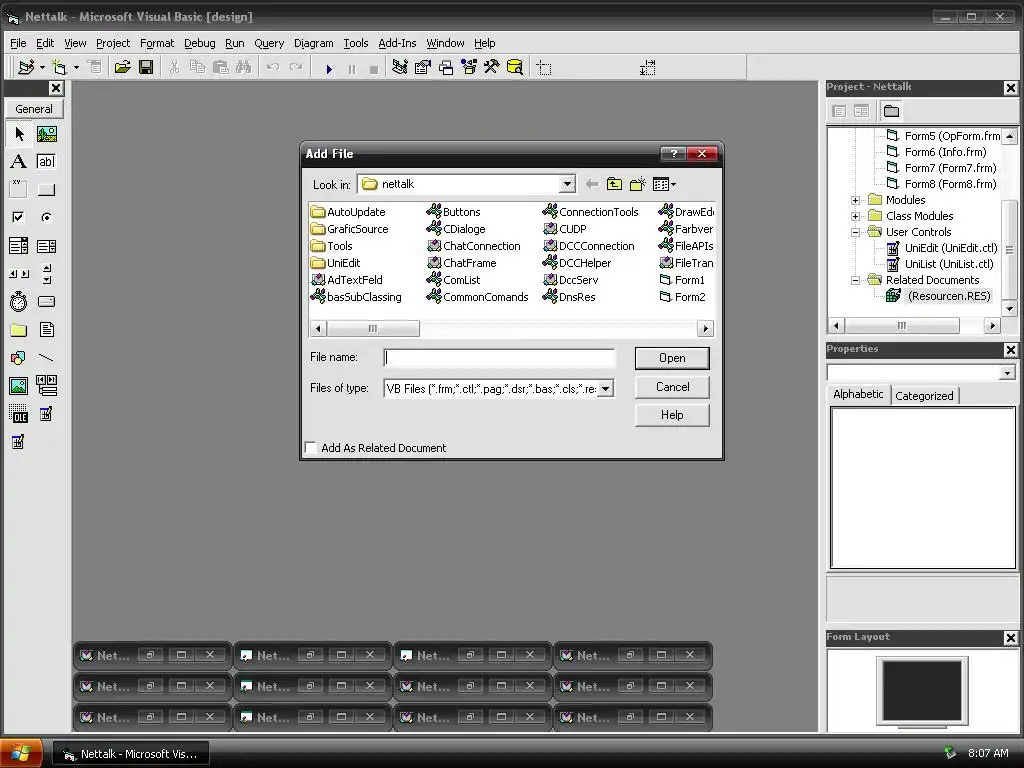The image size is (1024, 768).
Task: Select the AutoUpdate folder in file list
Action: pyautogui.click(x=348, y=212)
